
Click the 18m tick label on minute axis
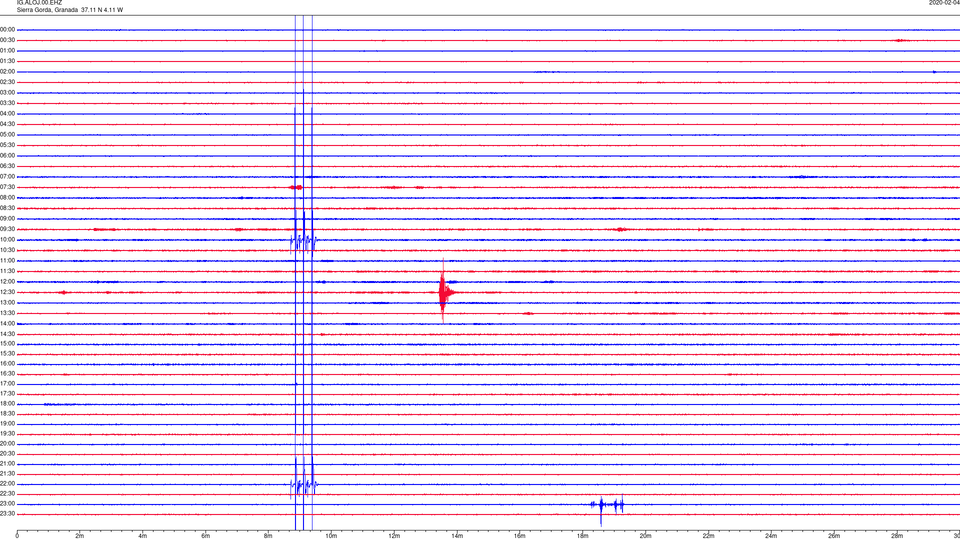(583, 536)
